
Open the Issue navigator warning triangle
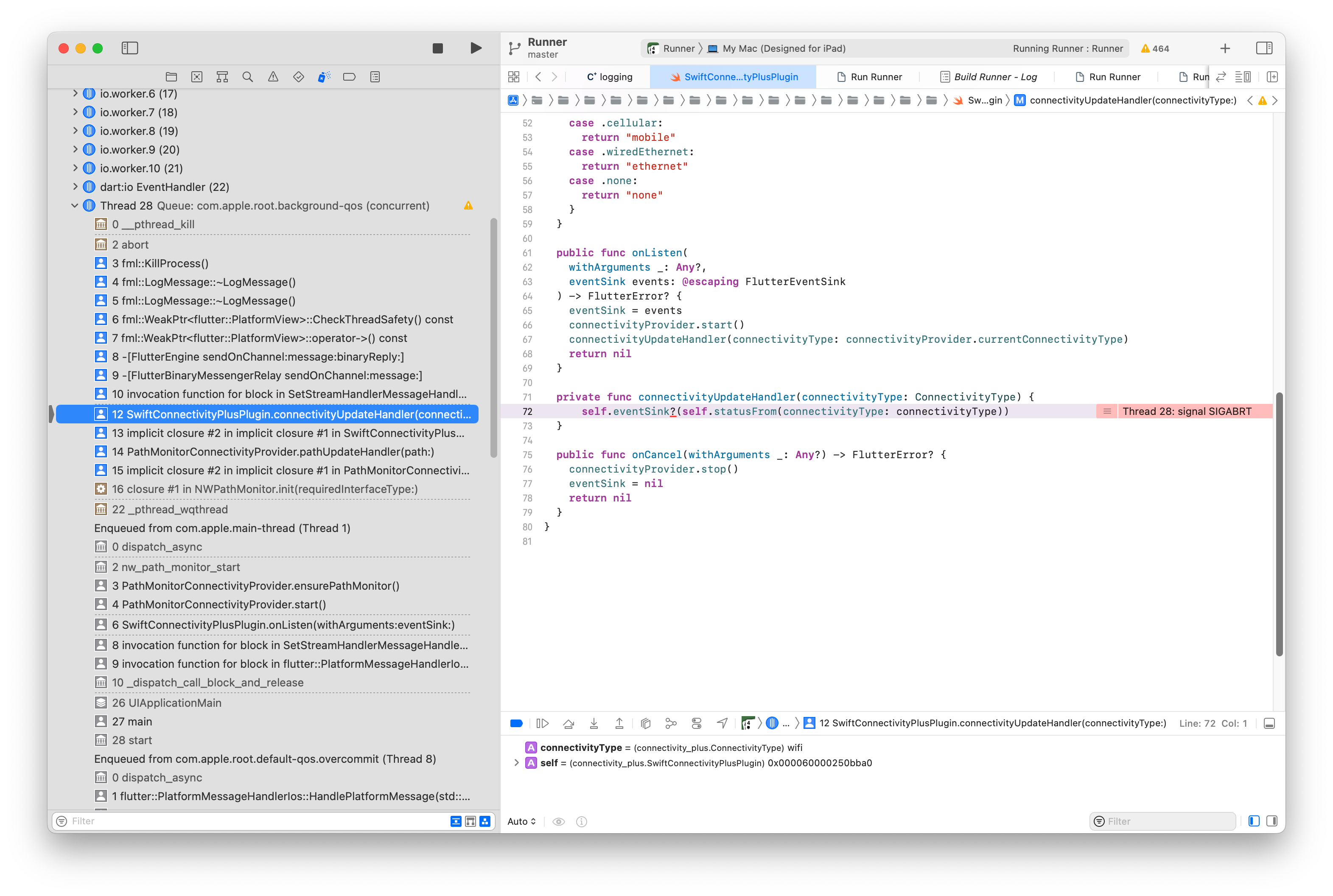pyautogui.click(x=273, y=76)
